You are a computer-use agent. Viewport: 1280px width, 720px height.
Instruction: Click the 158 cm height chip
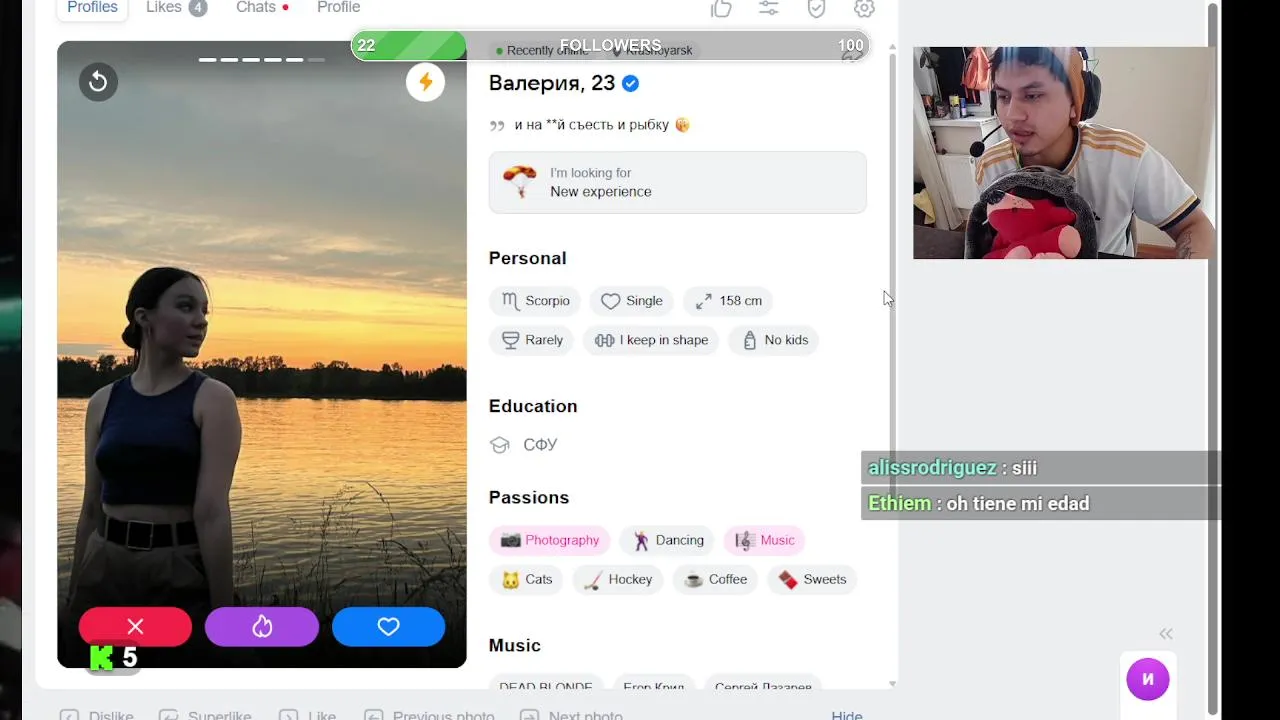coord(729,301)
